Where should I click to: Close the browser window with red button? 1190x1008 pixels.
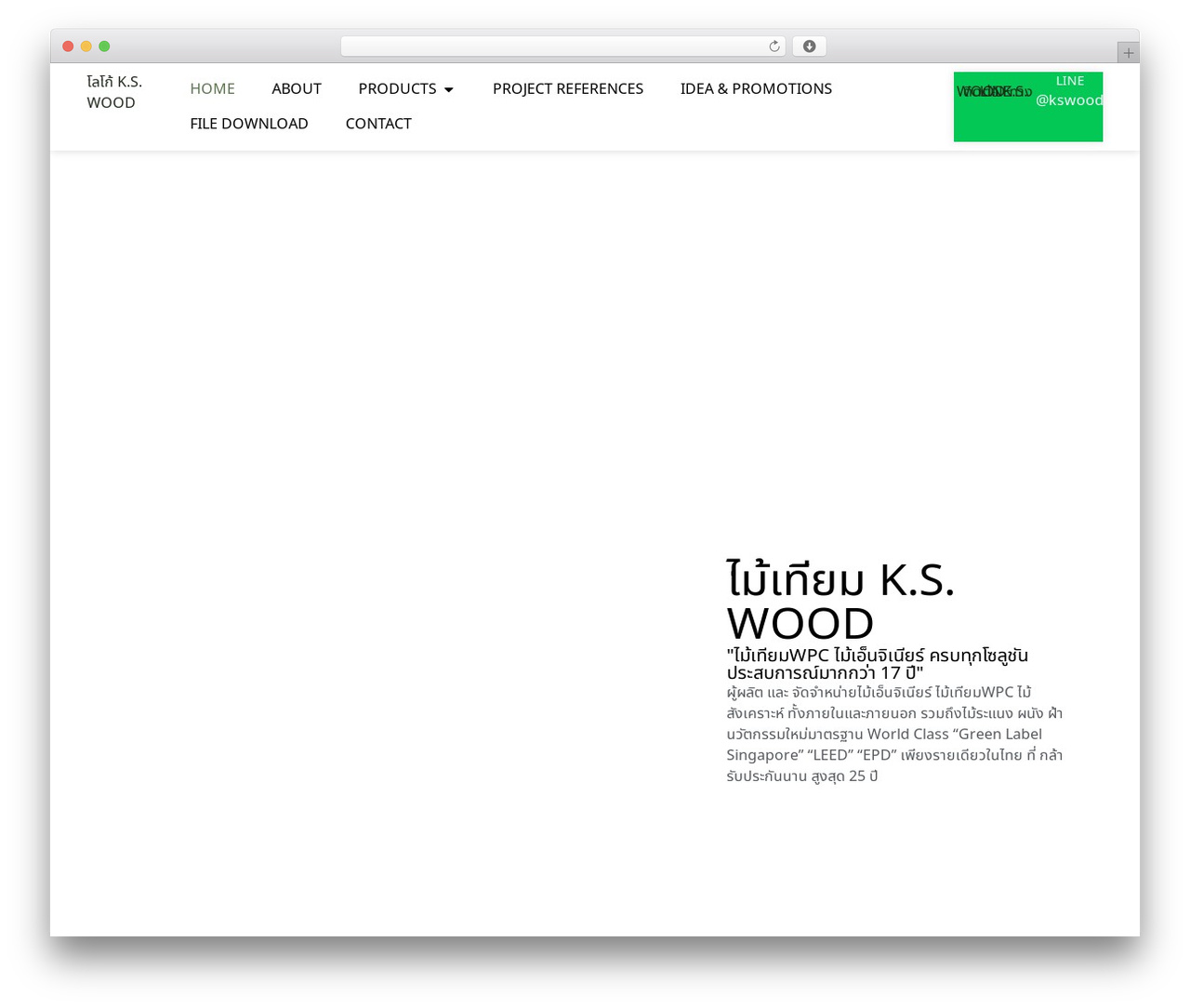(x=68, y=46)
